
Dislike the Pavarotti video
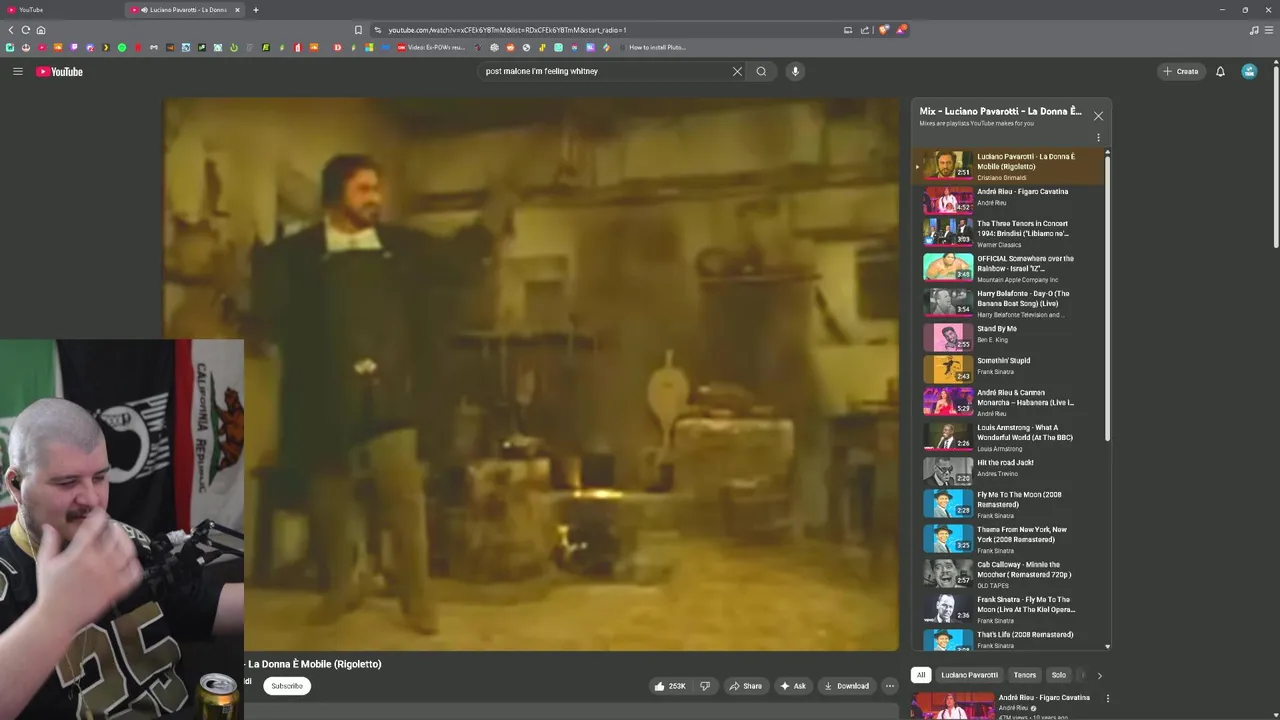click(x=704, y=686)
